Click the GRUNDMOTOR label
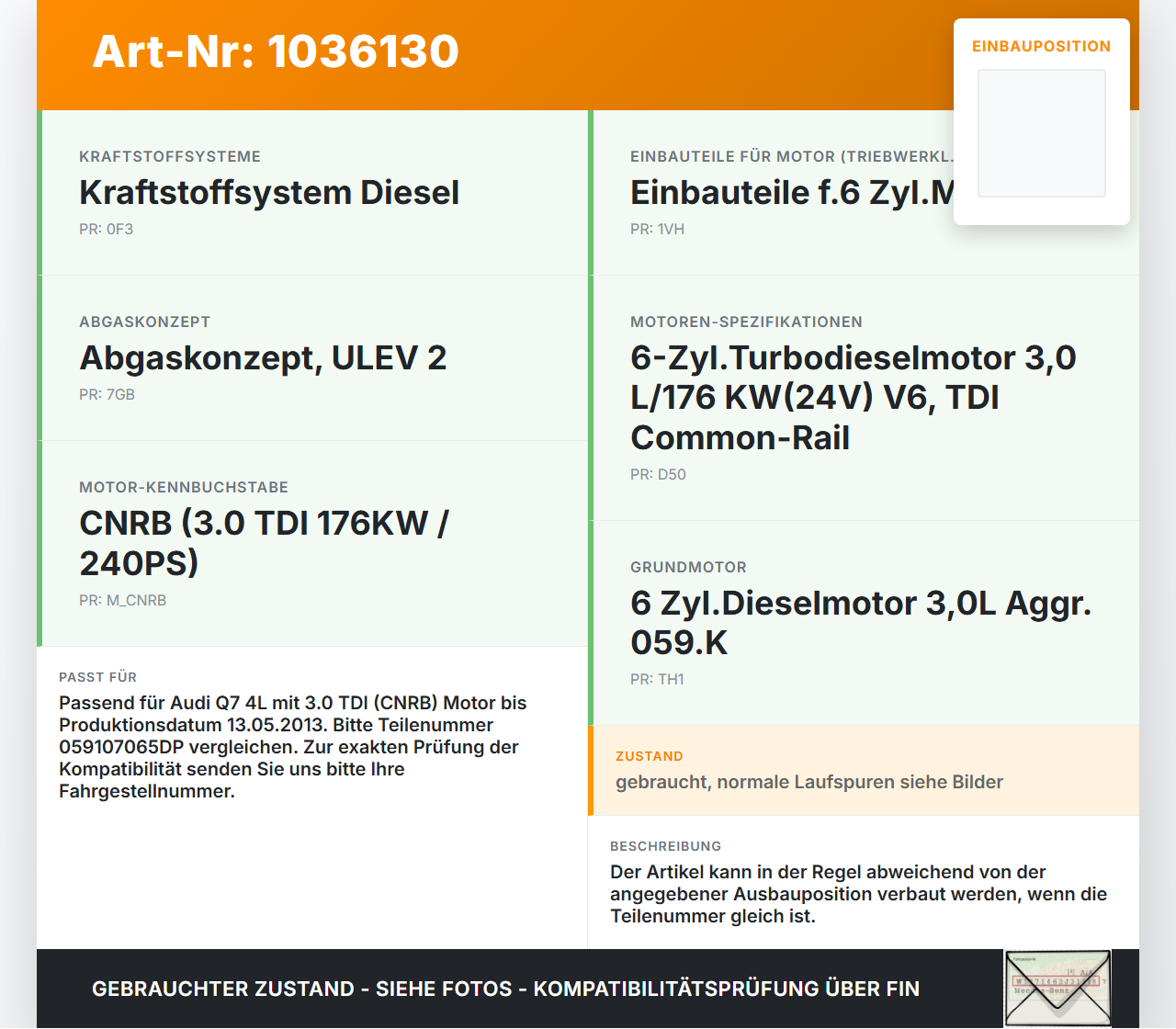This screenshot has height=1029, width=1176. point(688,567)
